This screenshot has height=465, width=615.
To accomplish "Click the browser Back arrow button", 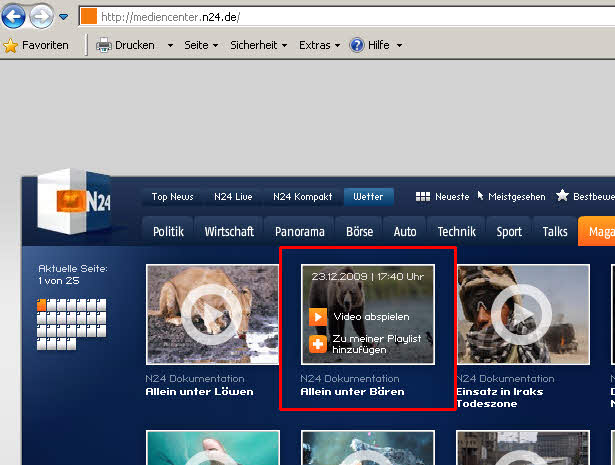I will coord(13,16).
